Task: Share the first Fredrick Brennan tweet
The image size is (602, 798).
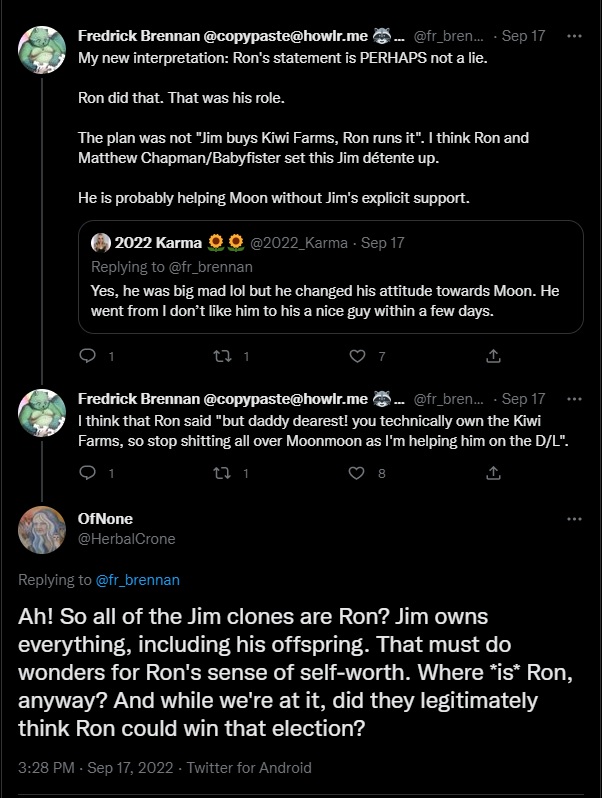Action: click(x=492, y=356)
